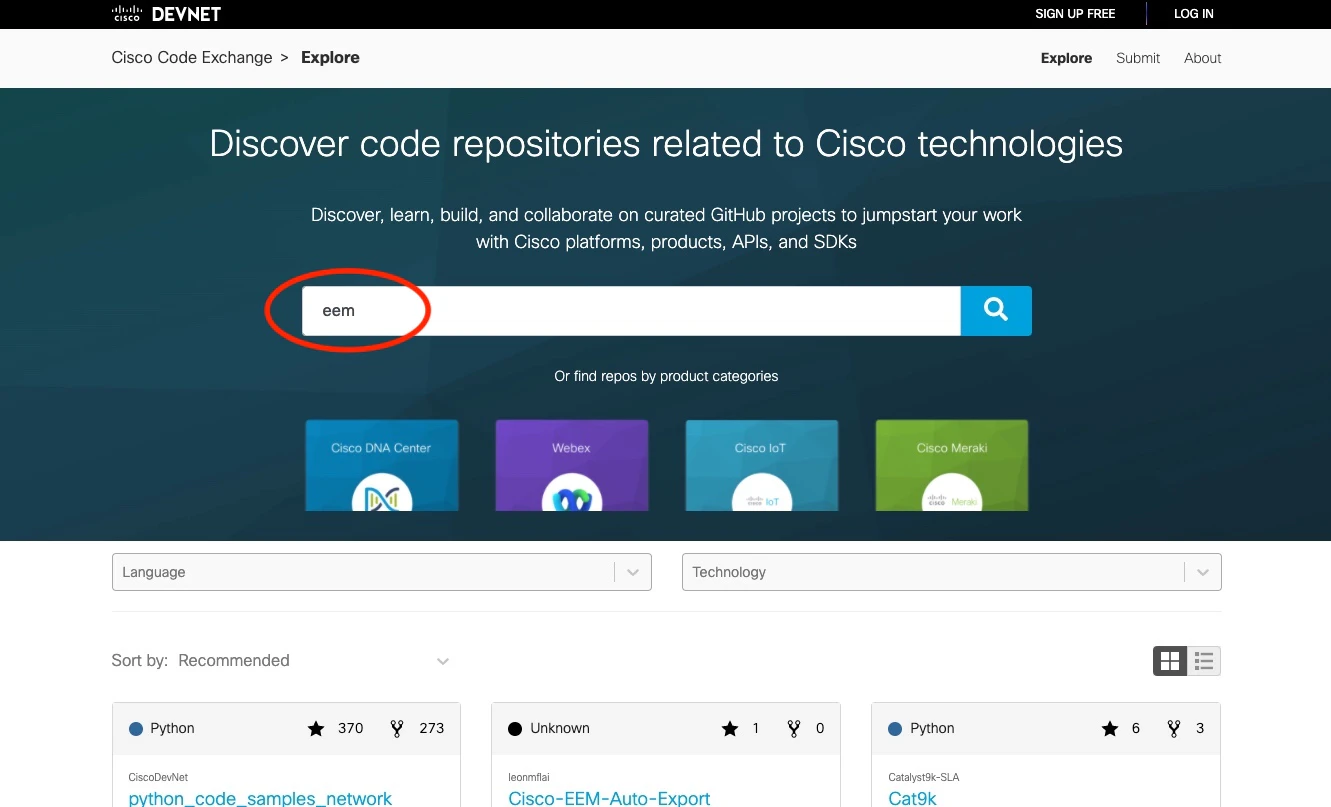This screenshot has width=1331, height=807.
Task: Open the Technology filter dropdown
Action: 950,571
